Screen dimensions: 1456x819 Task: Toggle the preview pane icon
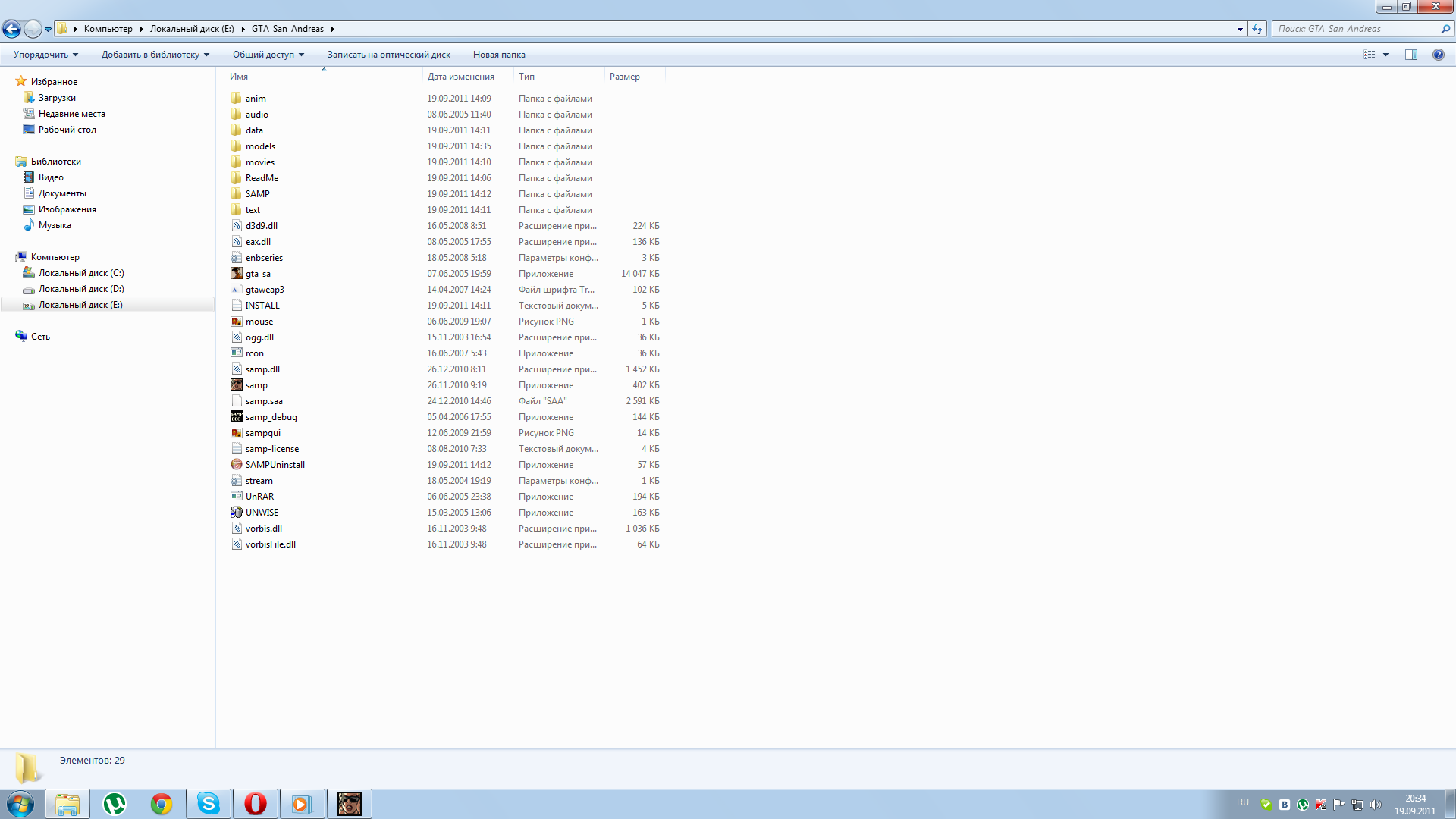(1411, 55)
